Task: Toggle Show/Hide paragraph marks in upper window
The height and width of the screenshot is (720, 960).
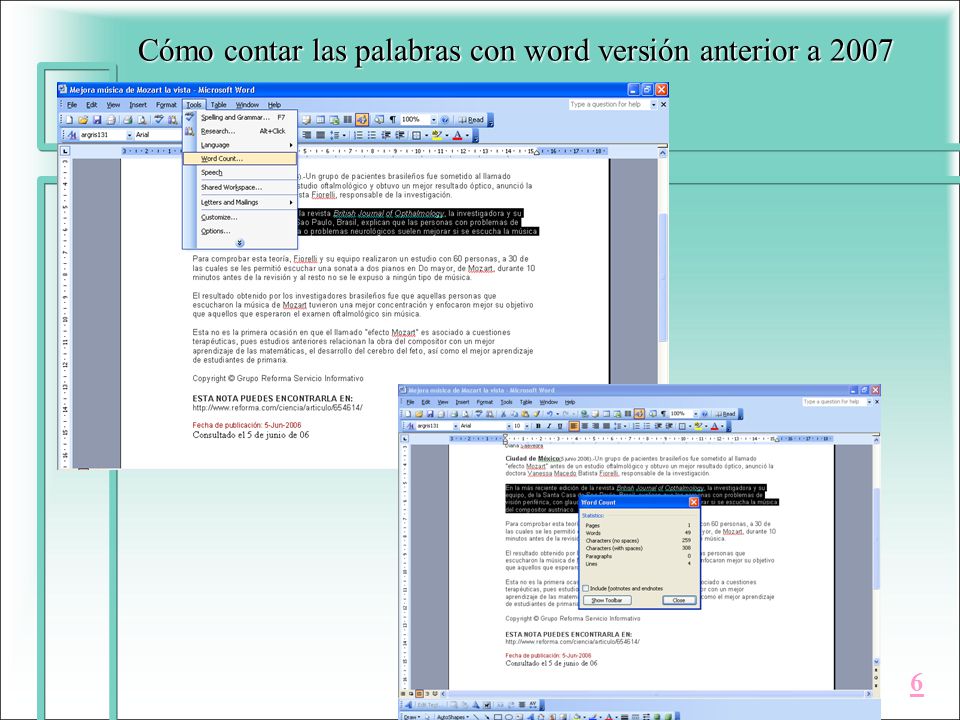Action: tap(392, 120)
